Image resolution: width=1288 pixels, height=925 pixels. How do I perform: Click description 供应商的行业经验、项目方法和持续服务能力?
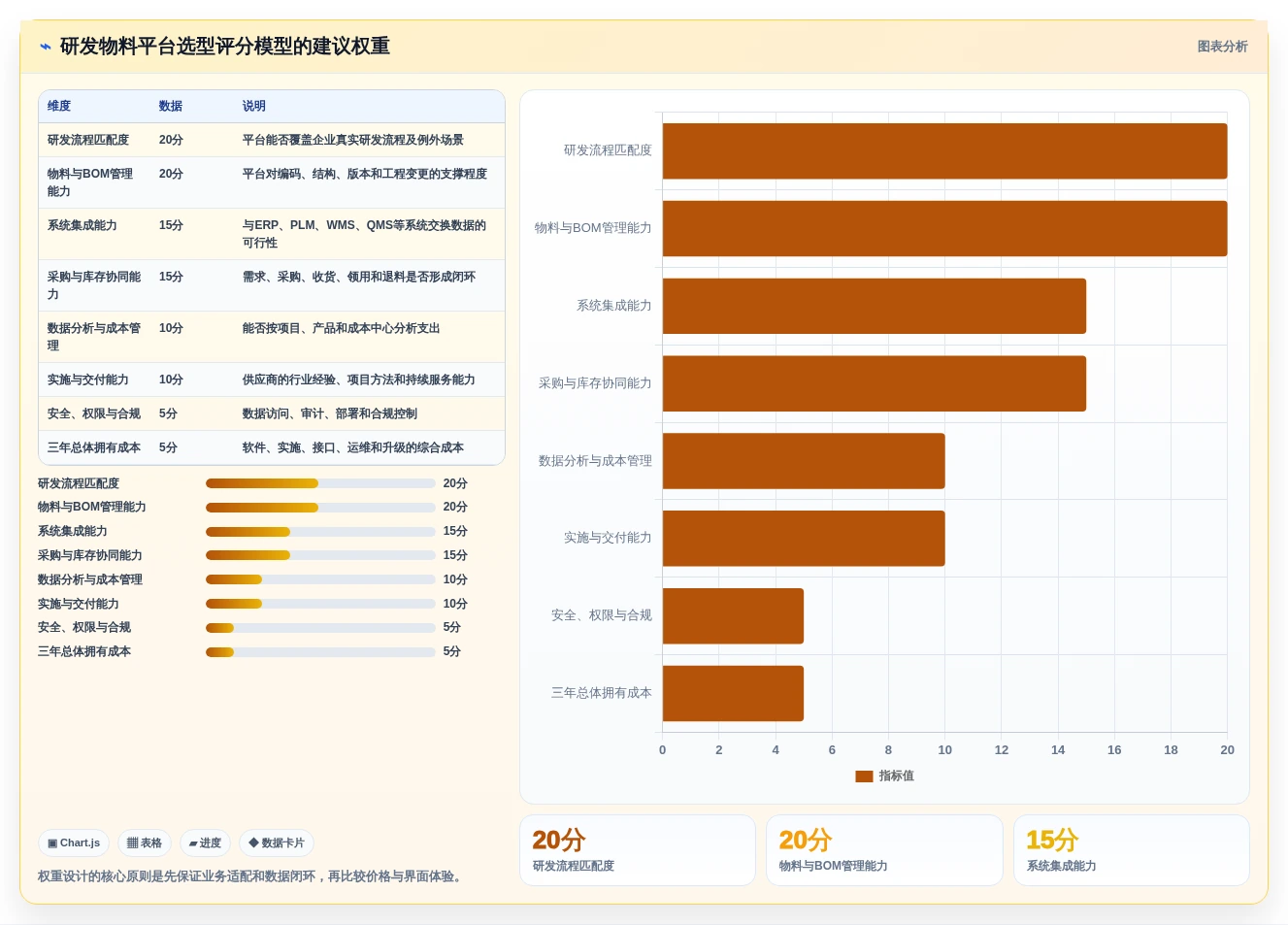coord(359,380)
